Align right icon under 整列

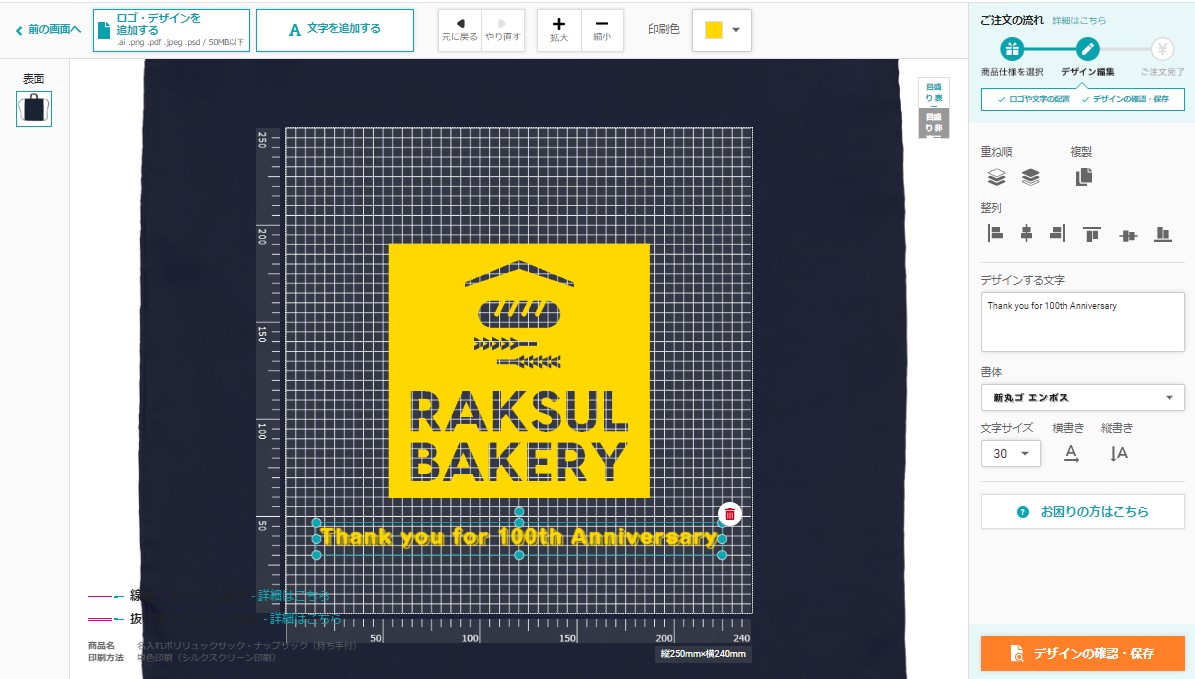[1057, 233]
